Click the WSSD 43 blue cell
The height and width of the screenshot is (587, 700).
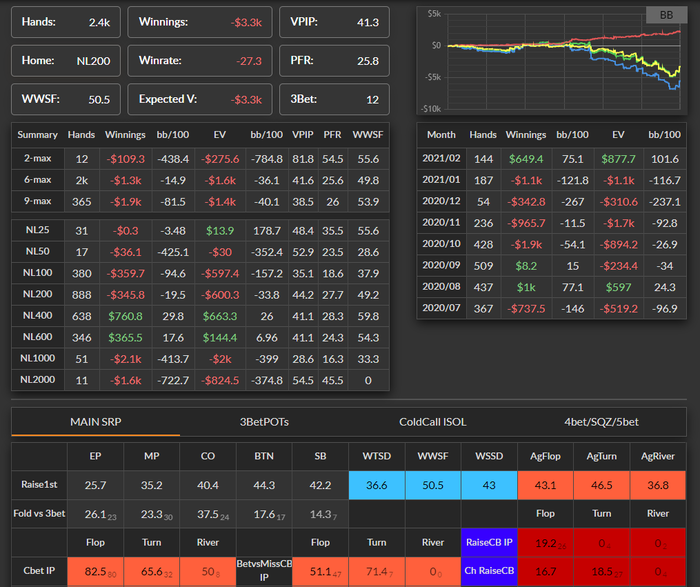coord(489,485)
